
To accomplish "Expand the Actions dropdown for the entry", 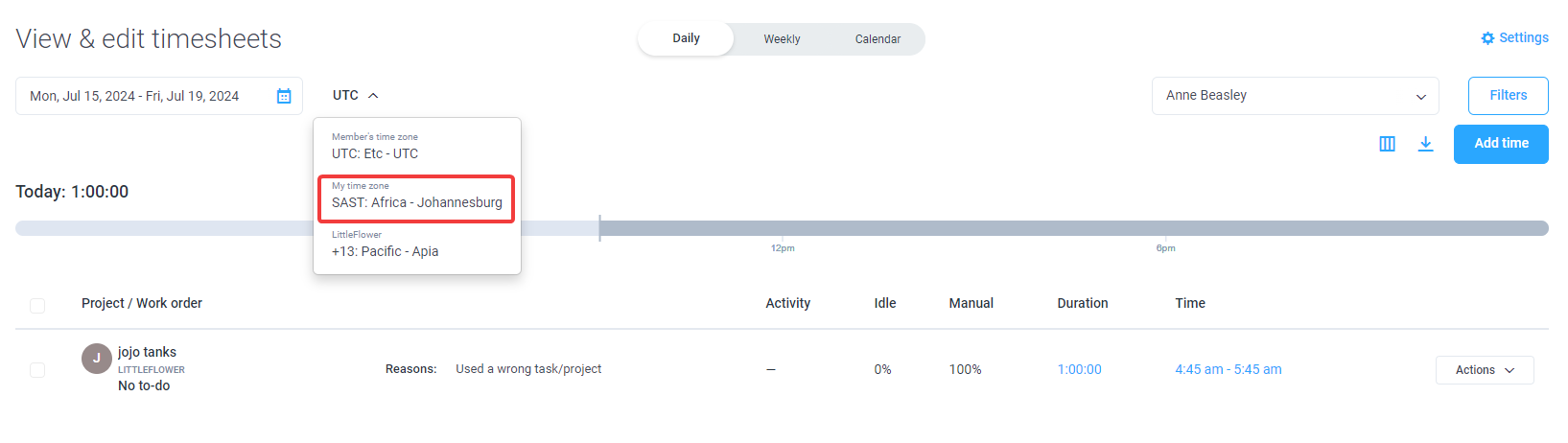I will tap(1485, 370).
